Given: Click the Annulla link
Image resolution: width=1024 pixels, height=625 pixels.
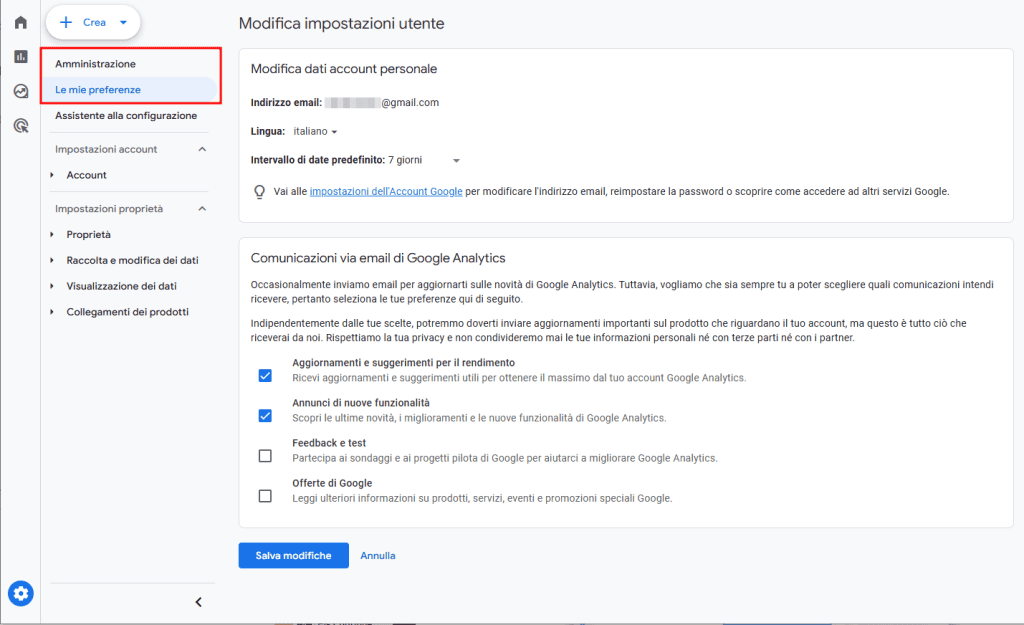Looking at the screenshot, I should [378, 556].
